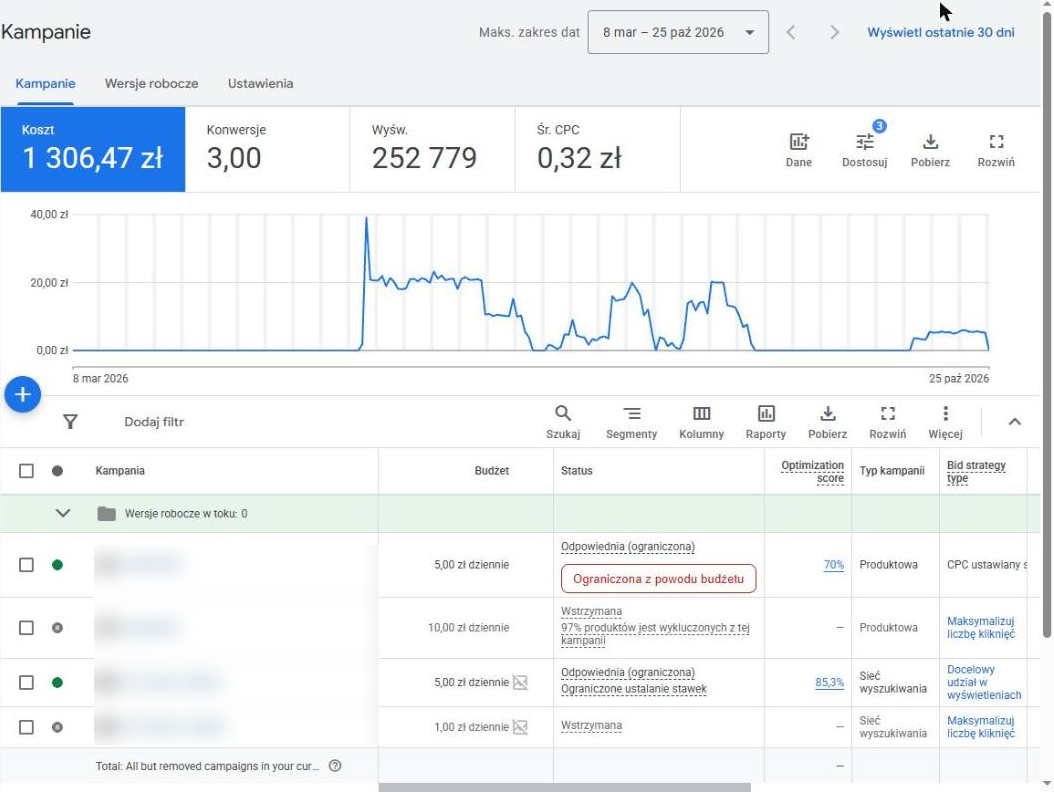
Task: Check the 70% optimization score campaign row
Action: pyautogui.click(x=26, y=565)
